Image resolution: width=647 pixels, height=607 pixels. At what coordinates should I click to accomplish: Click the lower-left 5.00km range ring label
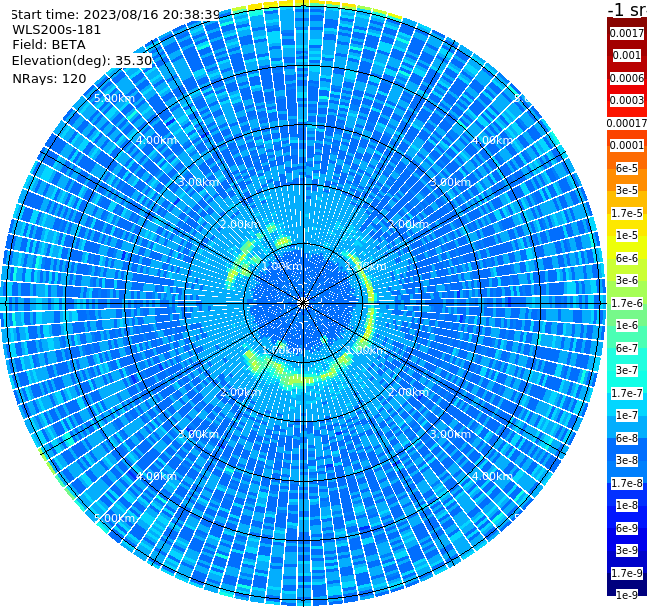pos(114,518)
